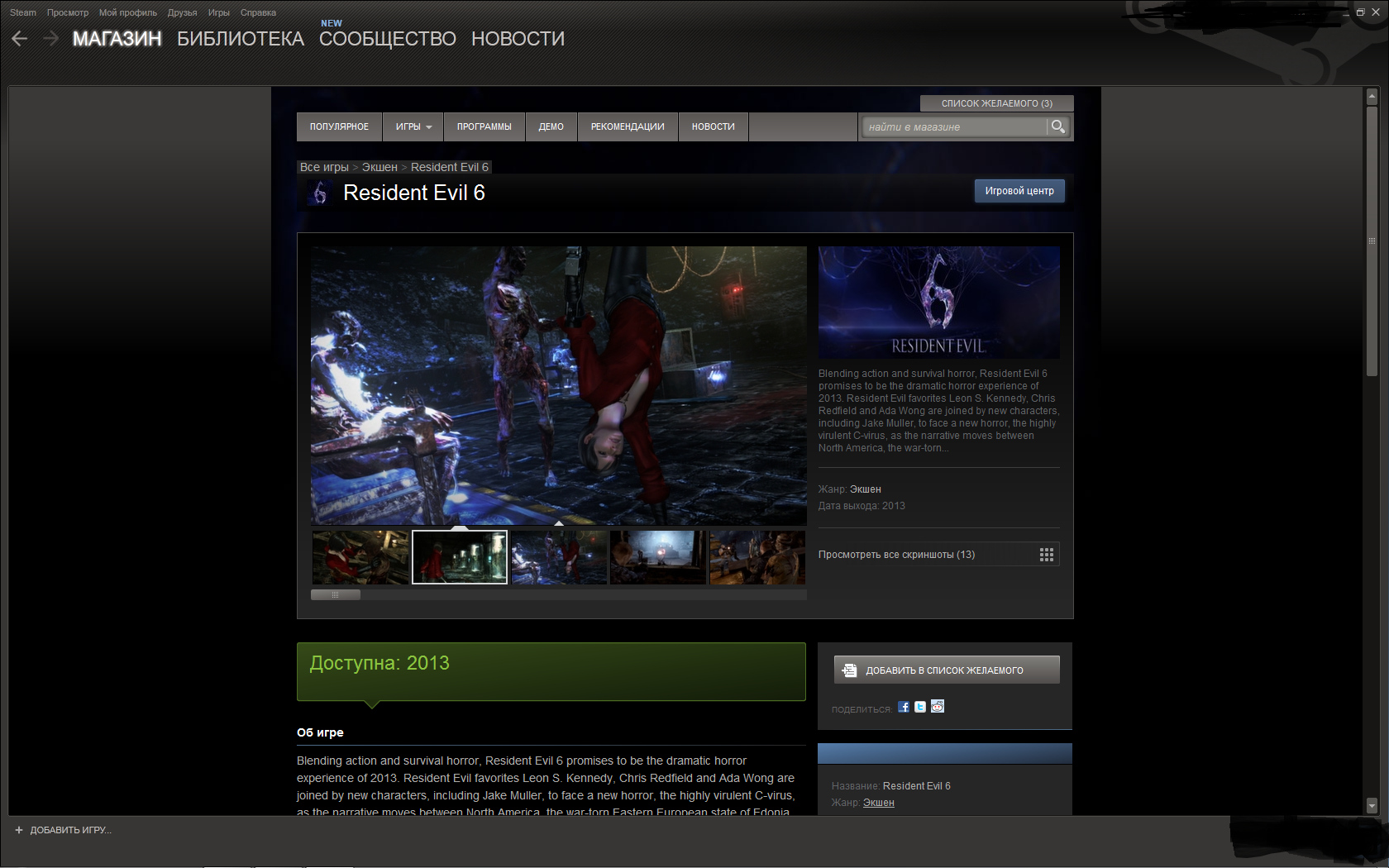Select the first screenshot thumbnail
The height and width of the screenshot is (868, 1389).
pyautogui.click(x=360, y=557)
